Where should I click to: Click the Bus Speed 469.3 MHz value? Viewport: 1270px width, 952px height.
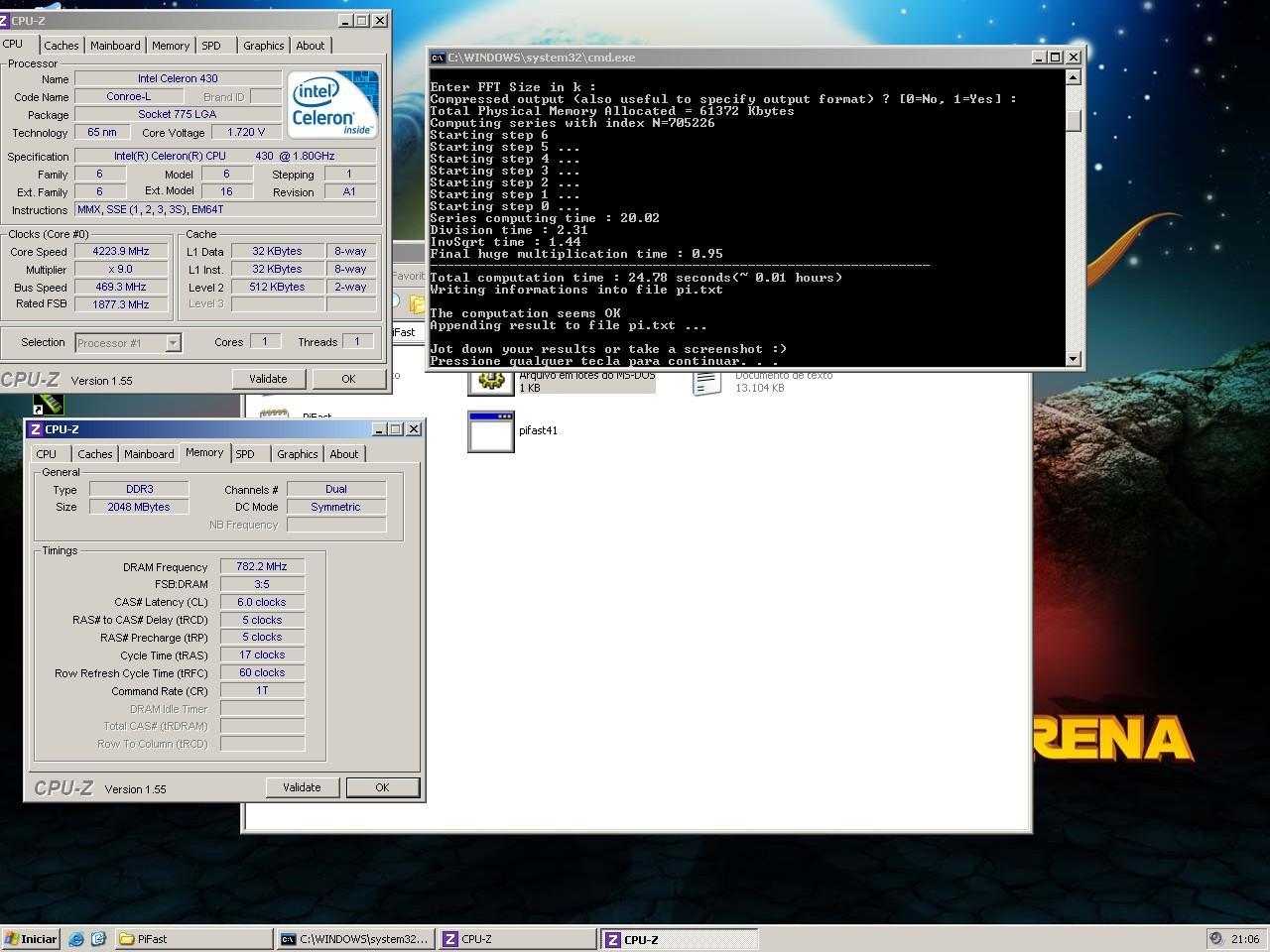click(x=120, y=288)
